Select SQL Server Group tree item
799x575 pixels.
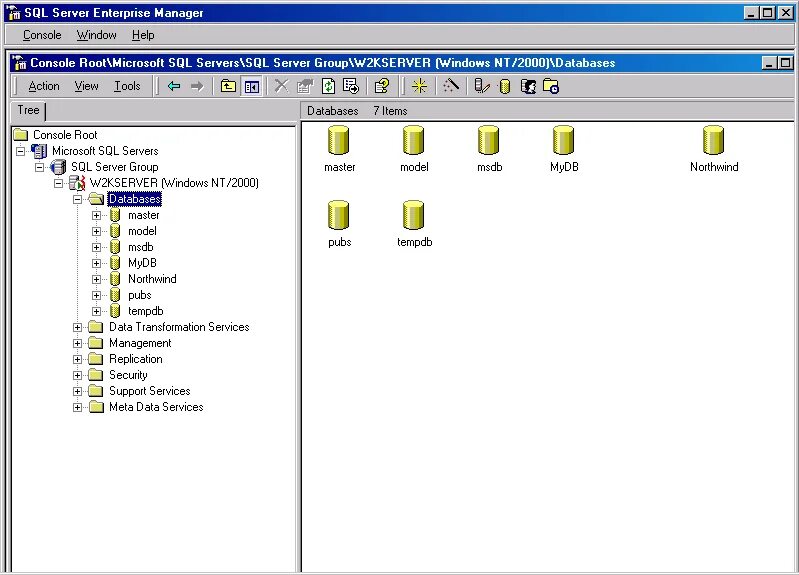coord(115,167)
